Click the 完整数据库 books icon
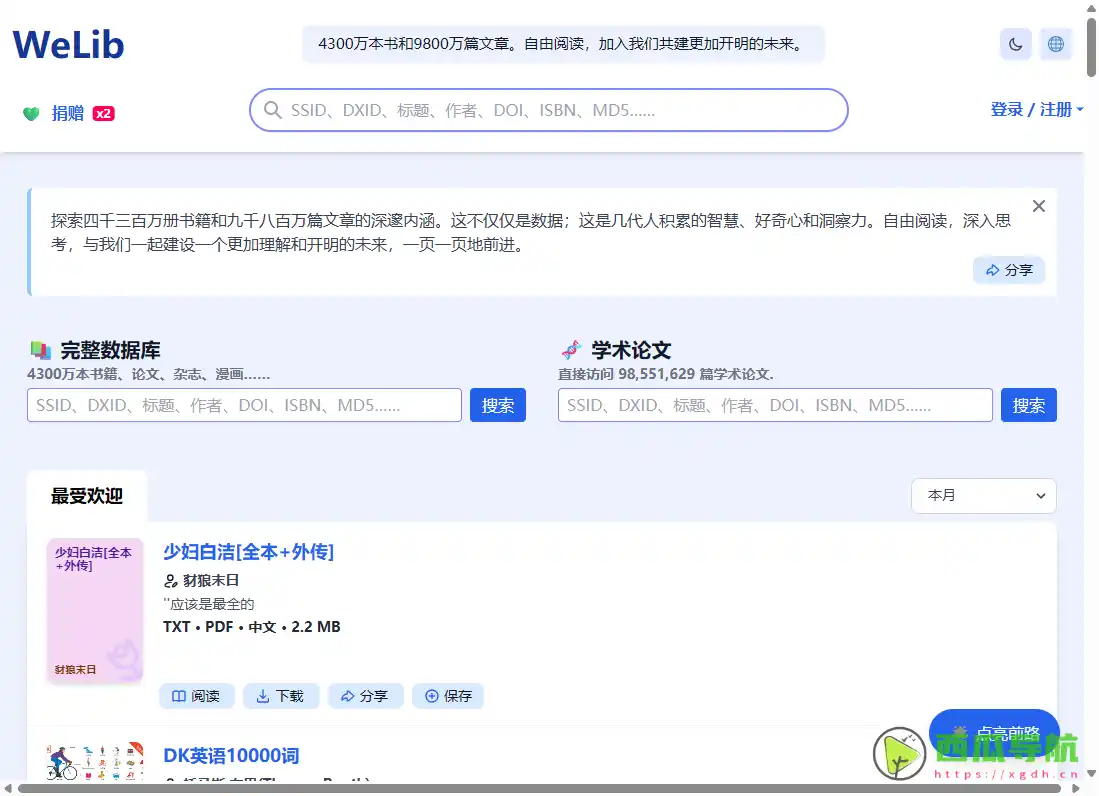This screenshot has width=1099, height=796. point(41,349)
